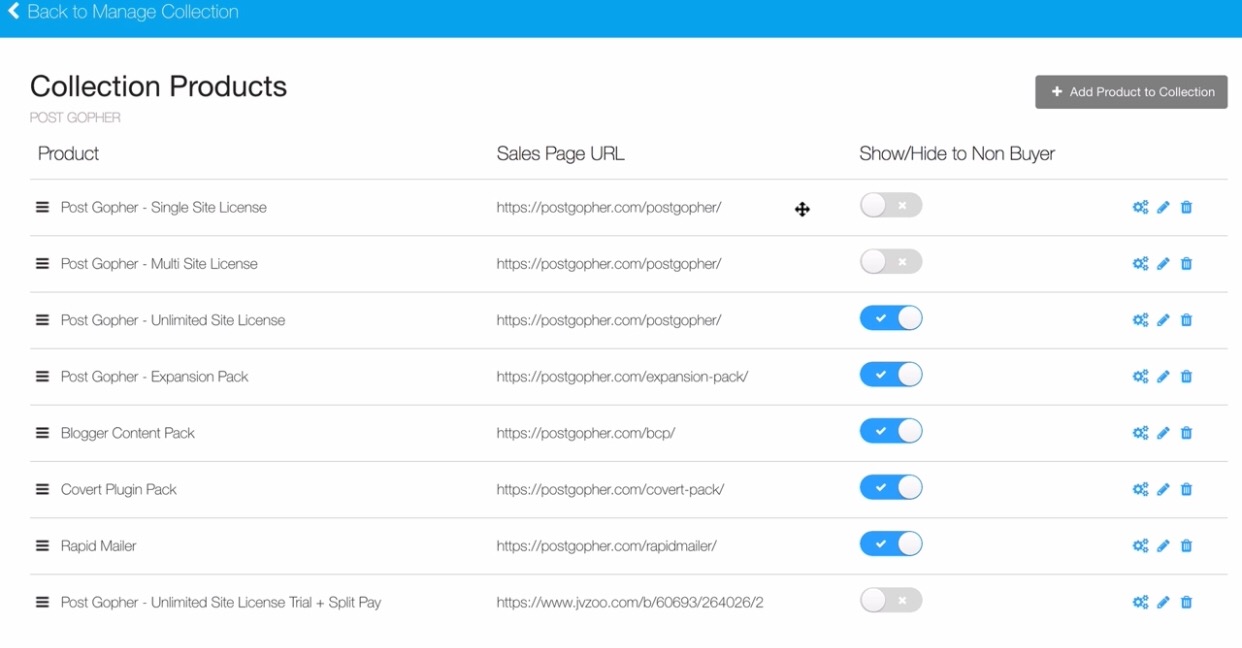Enable visibility toggle for Single Site License
Screen dimensions: 1242x648
(x=890, y=206)
